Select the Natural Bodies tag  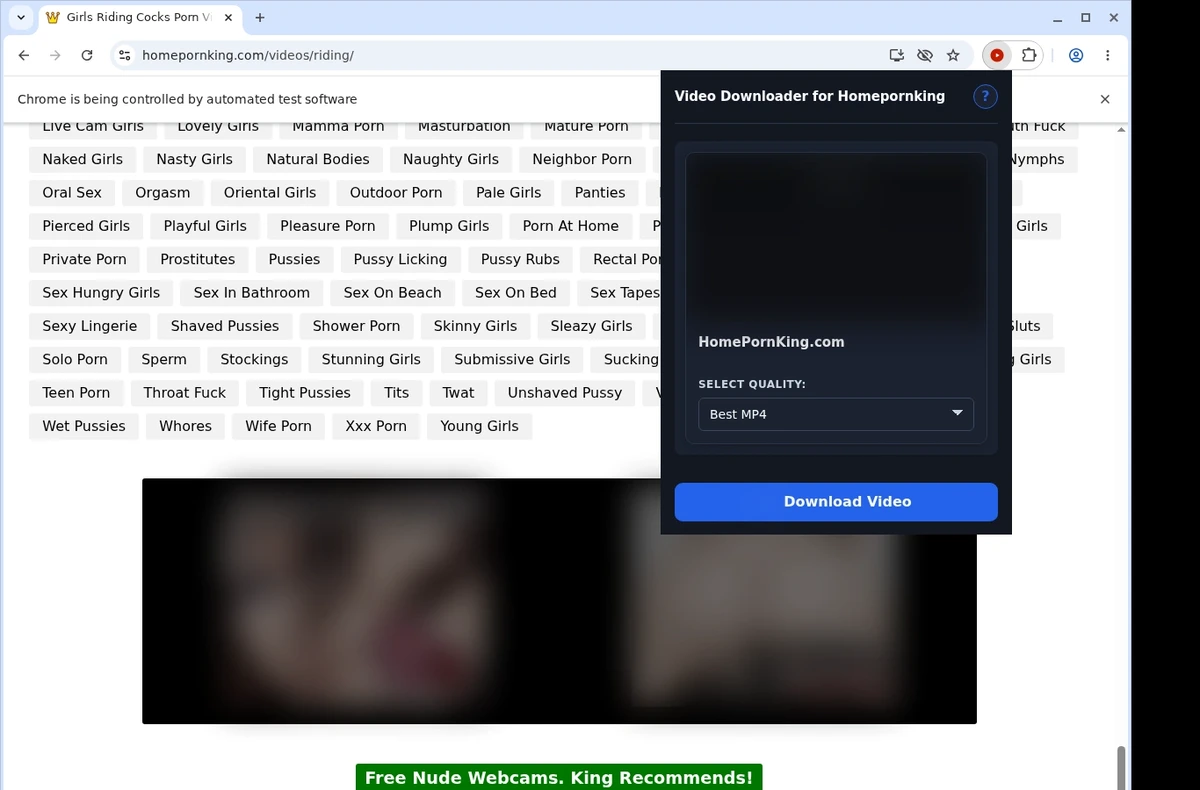[x=318, y=159]
